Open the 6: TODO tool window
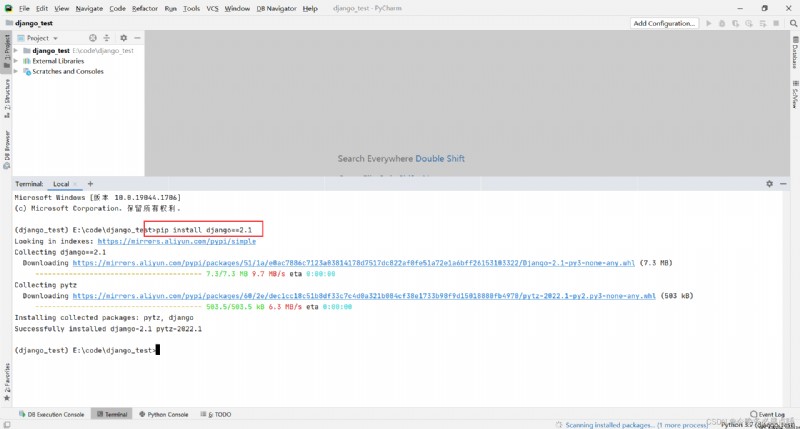The height and width of the screenshot is (429, 800). [x=216, y=414]
